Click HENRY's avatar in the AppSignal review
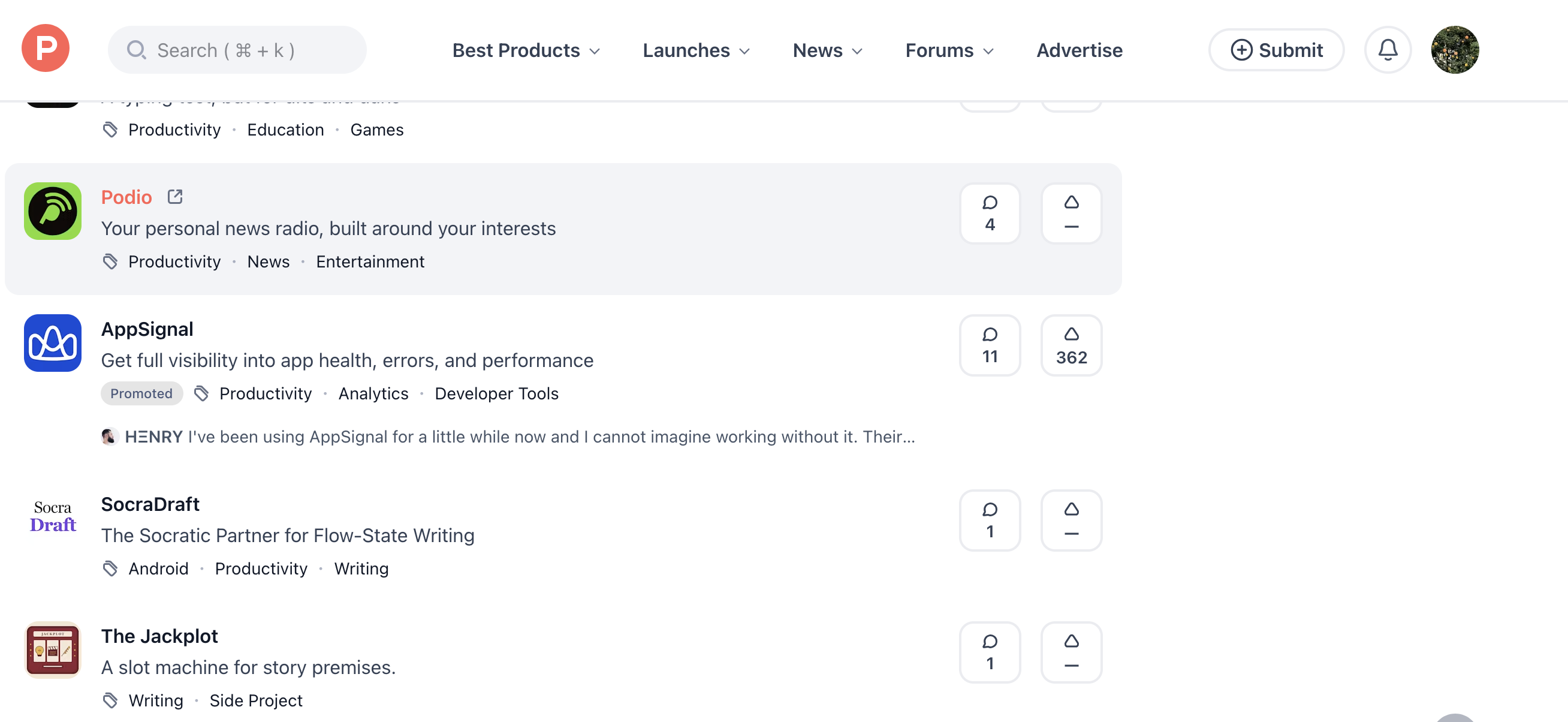1568x722 pixels. 110,437
